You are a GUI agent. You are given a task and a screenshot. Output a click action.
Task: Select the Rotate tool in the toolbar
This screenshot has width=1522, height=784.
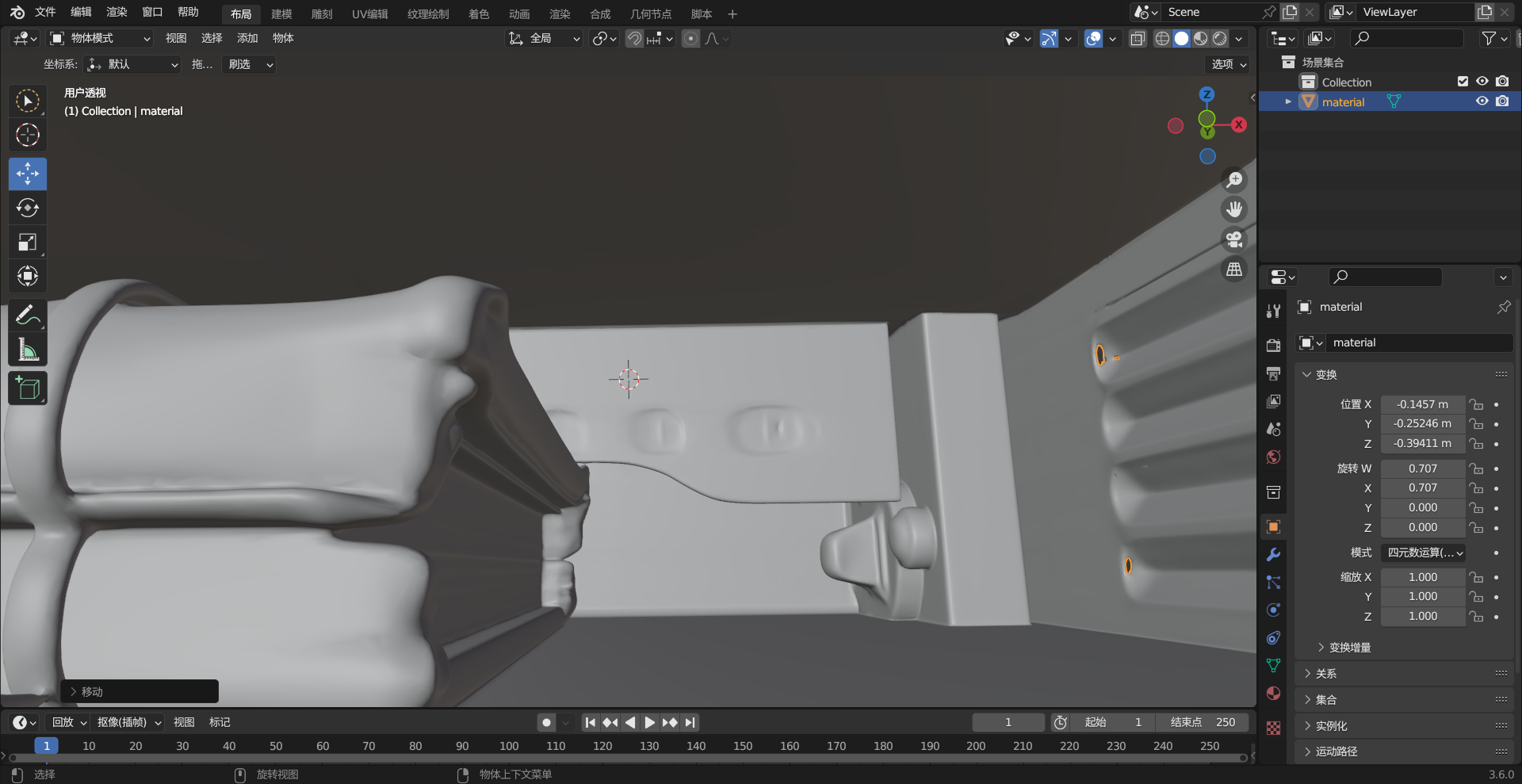[28, 208]
